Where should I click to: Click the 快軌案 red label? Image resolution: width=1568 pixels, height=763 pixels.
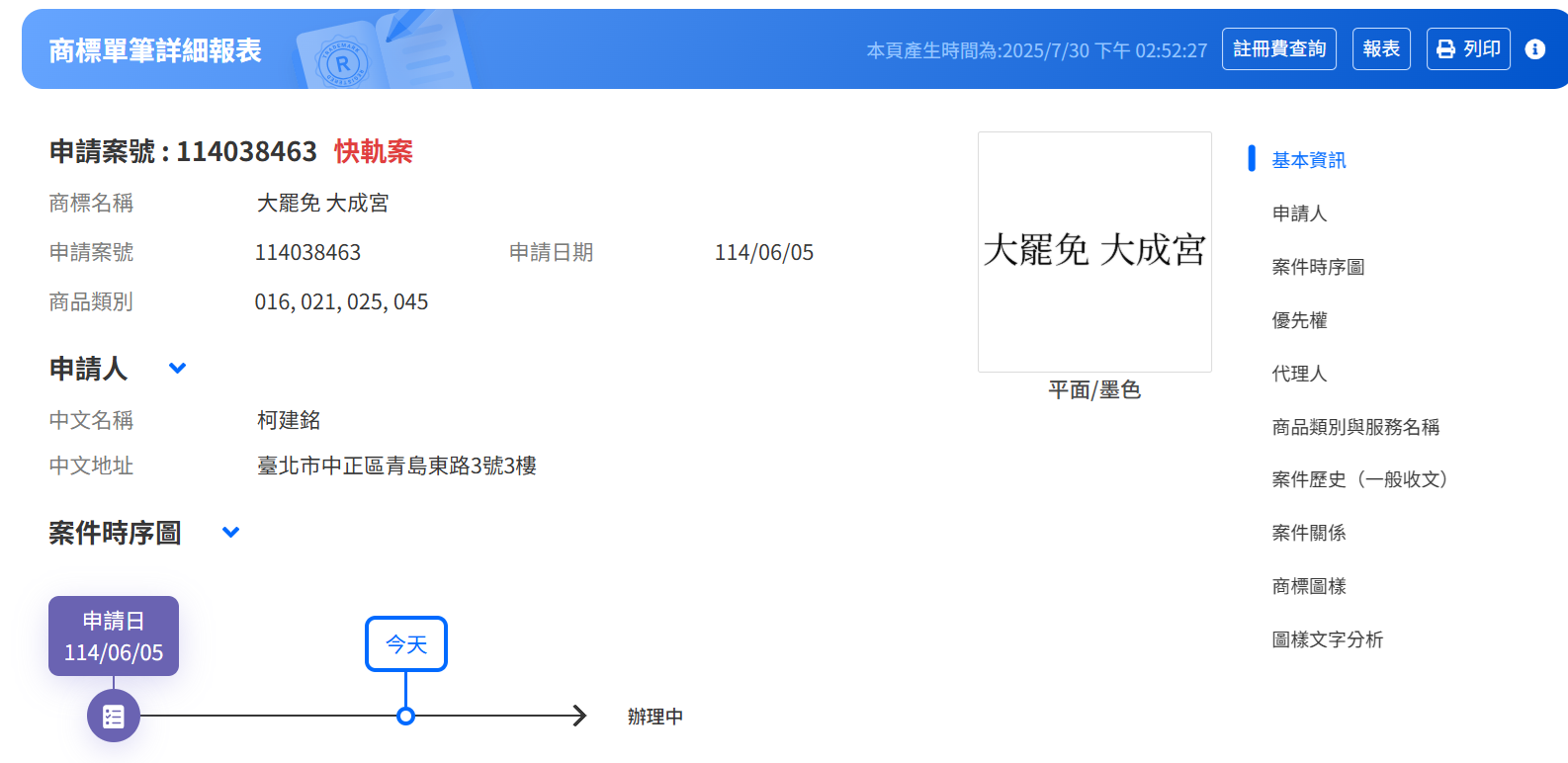374,151
